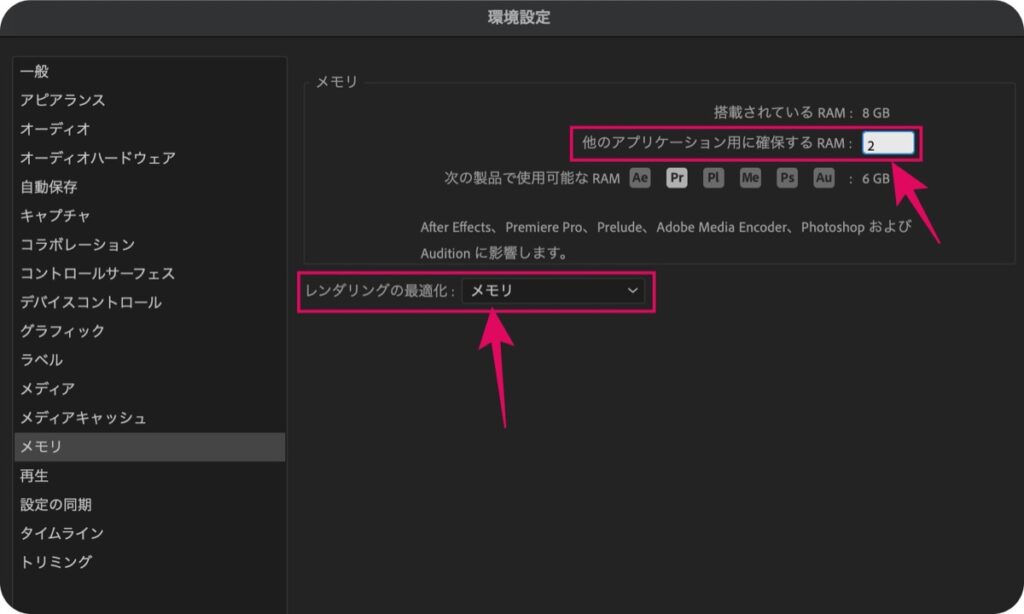Open デバイスコントロール settings
This screenshot has height=614, width=1024.
(x=150, y=302)
